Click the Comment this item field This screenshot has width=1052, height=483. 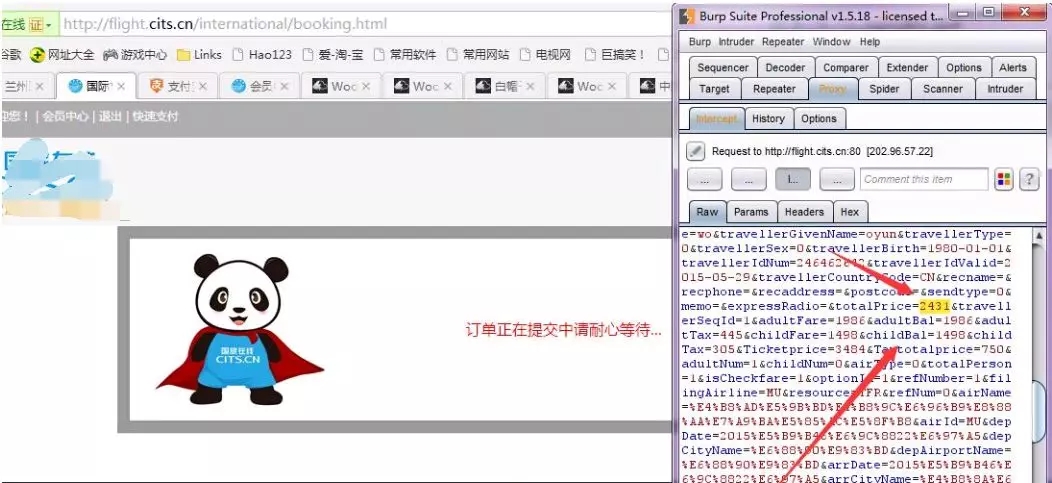pyautogui.click(x=924, y=179)
